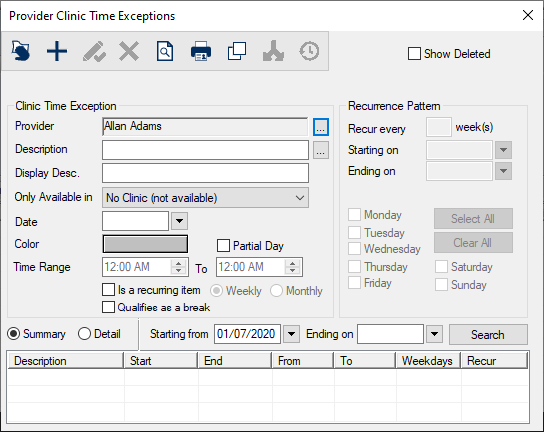
Task: Click the Provider field Allan Adams
Action: (205, 126)
